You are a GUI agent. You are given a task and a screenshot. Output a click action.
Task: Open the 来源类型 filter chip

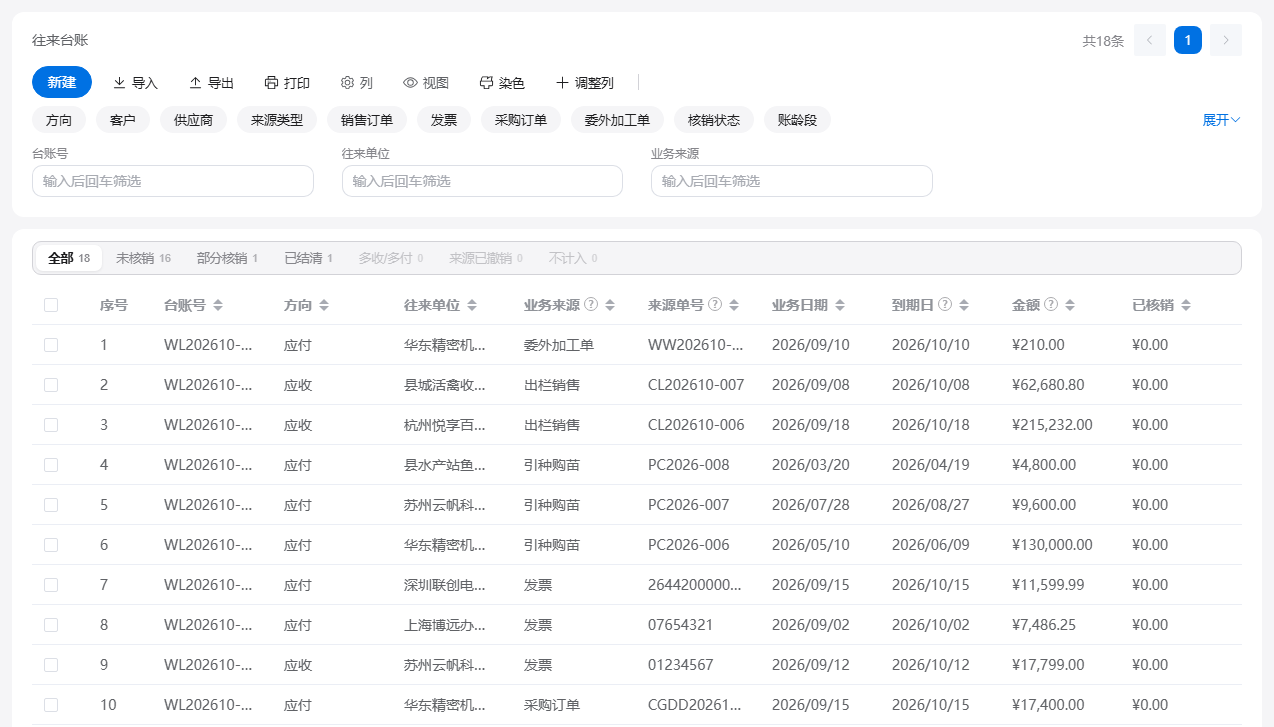click(x=277, y=120)
